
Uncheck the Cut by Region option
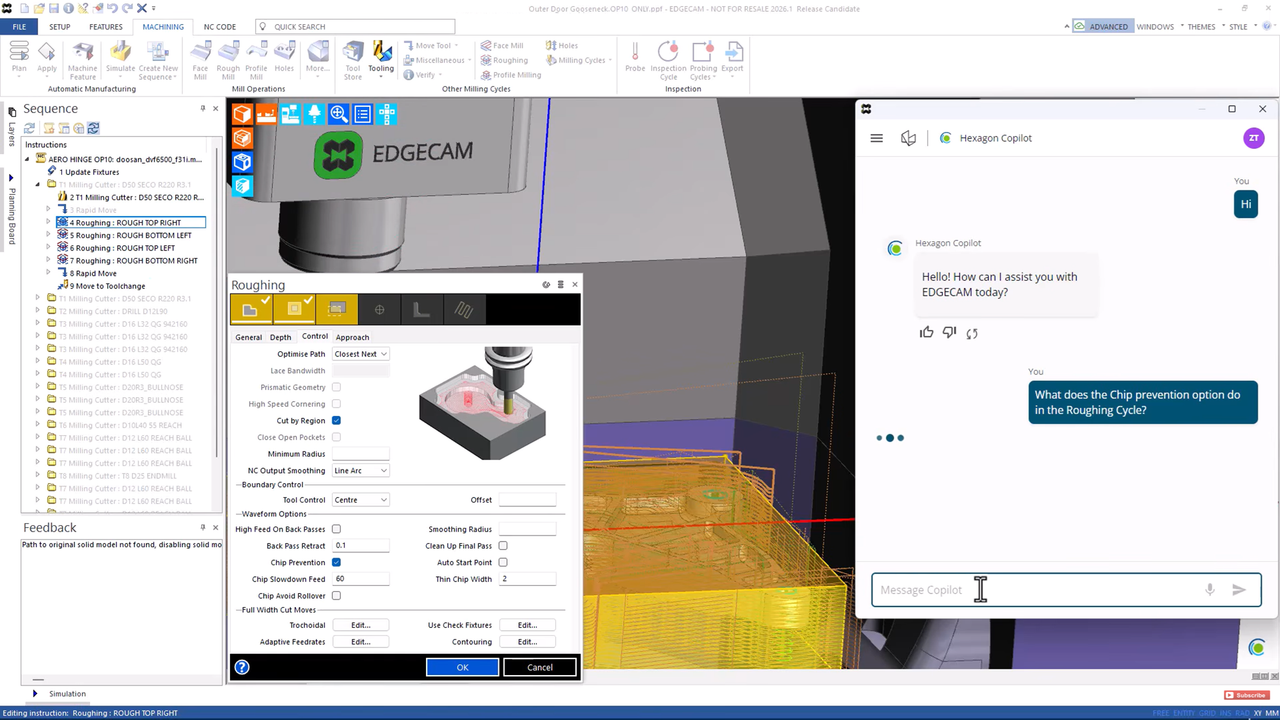(x=336, y=421)
